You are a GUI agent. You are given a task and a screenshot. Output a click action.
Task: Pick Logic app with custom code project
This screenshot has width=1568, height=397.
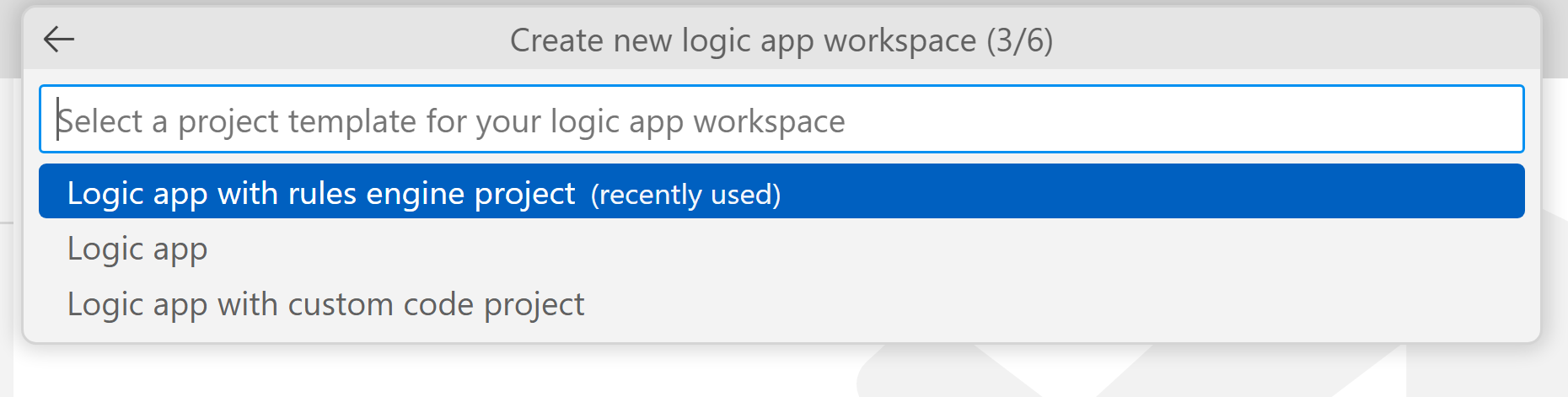pyautogui.click(x=781, y=304)
